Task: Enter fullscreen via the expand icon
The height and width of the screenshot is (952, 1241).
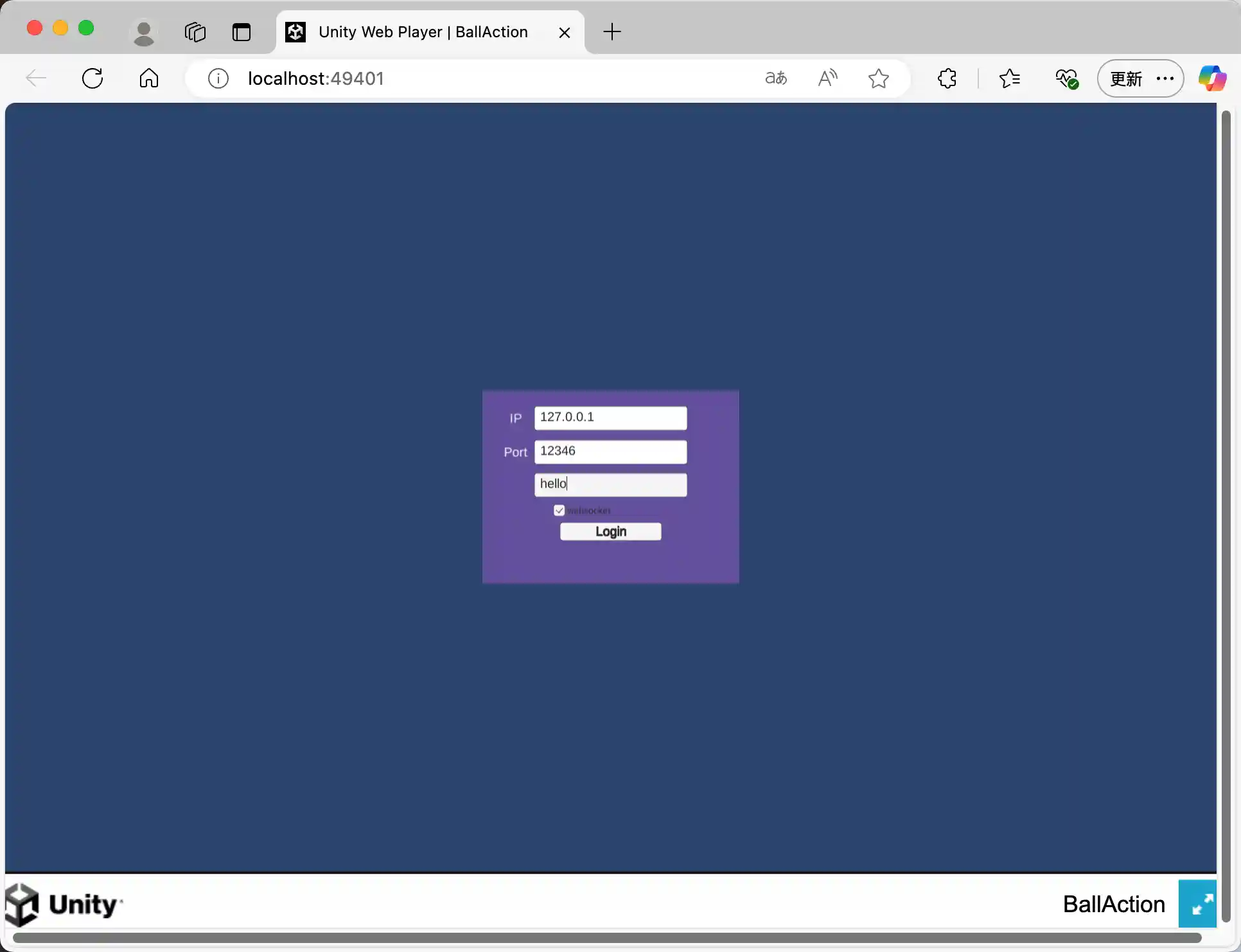Action: (1199, 904)
